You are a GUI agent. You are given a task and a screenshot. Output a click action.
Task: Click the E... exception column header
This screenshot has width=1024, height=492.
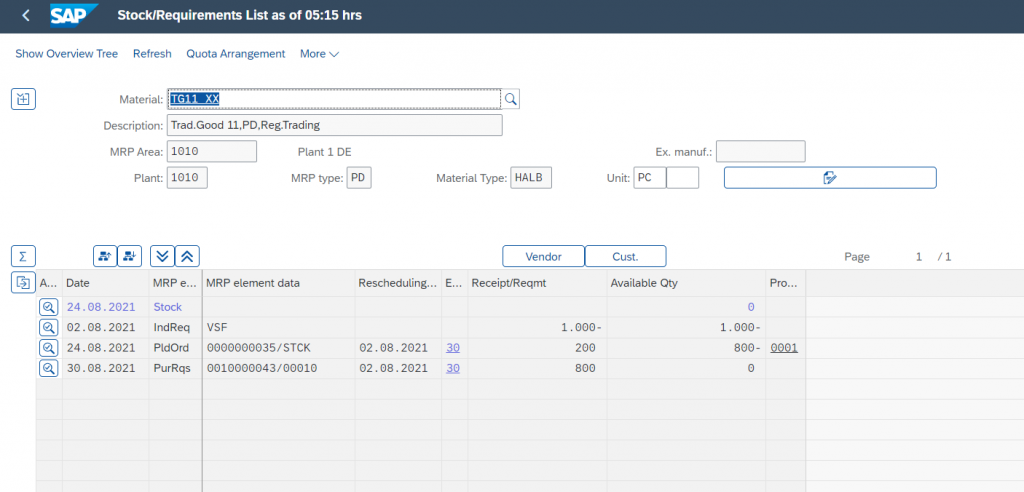coord(454,284)
